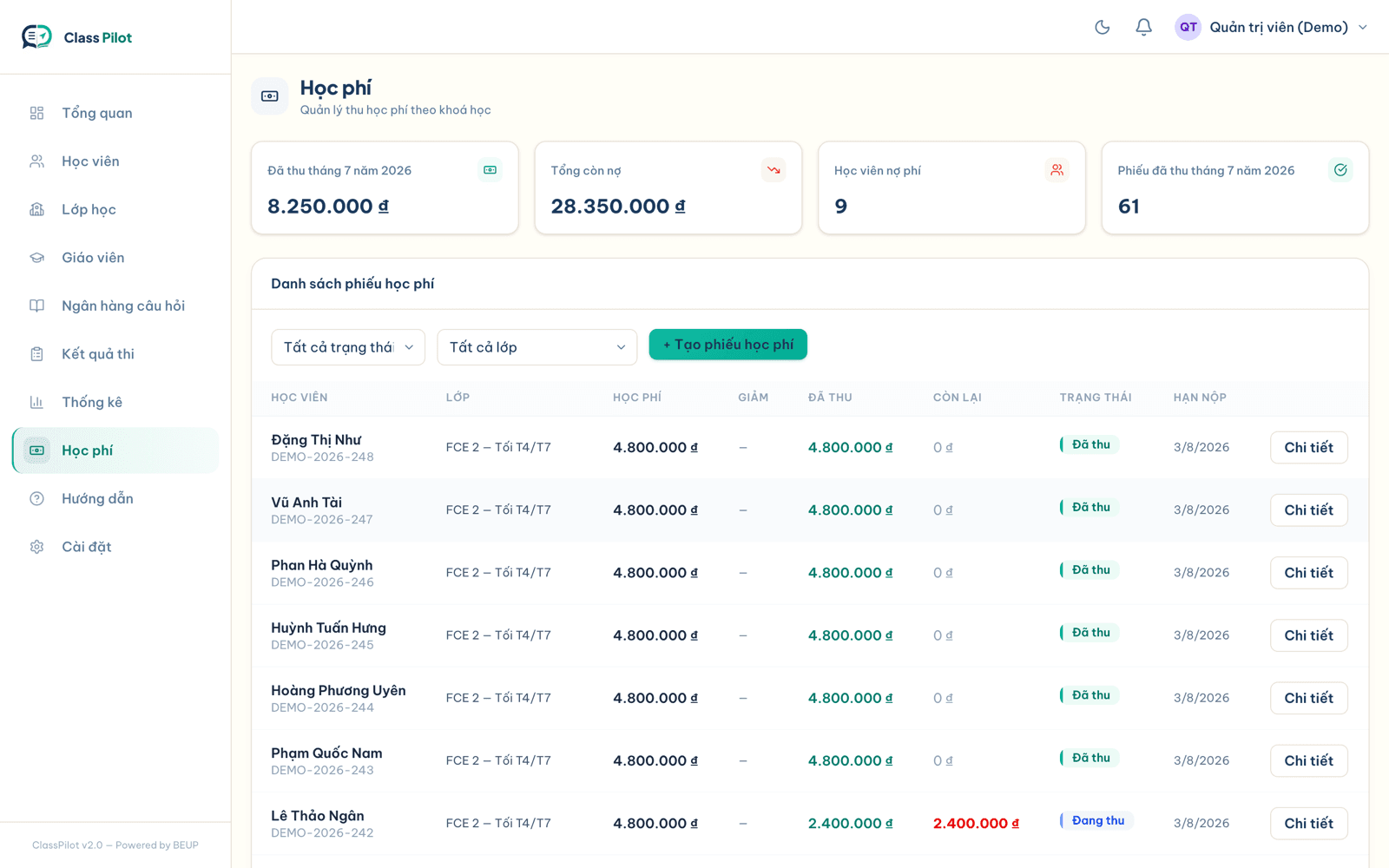Screen dimensions: 1389x868
Task: Toggle dark mode with moon icon
Action: click(1103, 27)
